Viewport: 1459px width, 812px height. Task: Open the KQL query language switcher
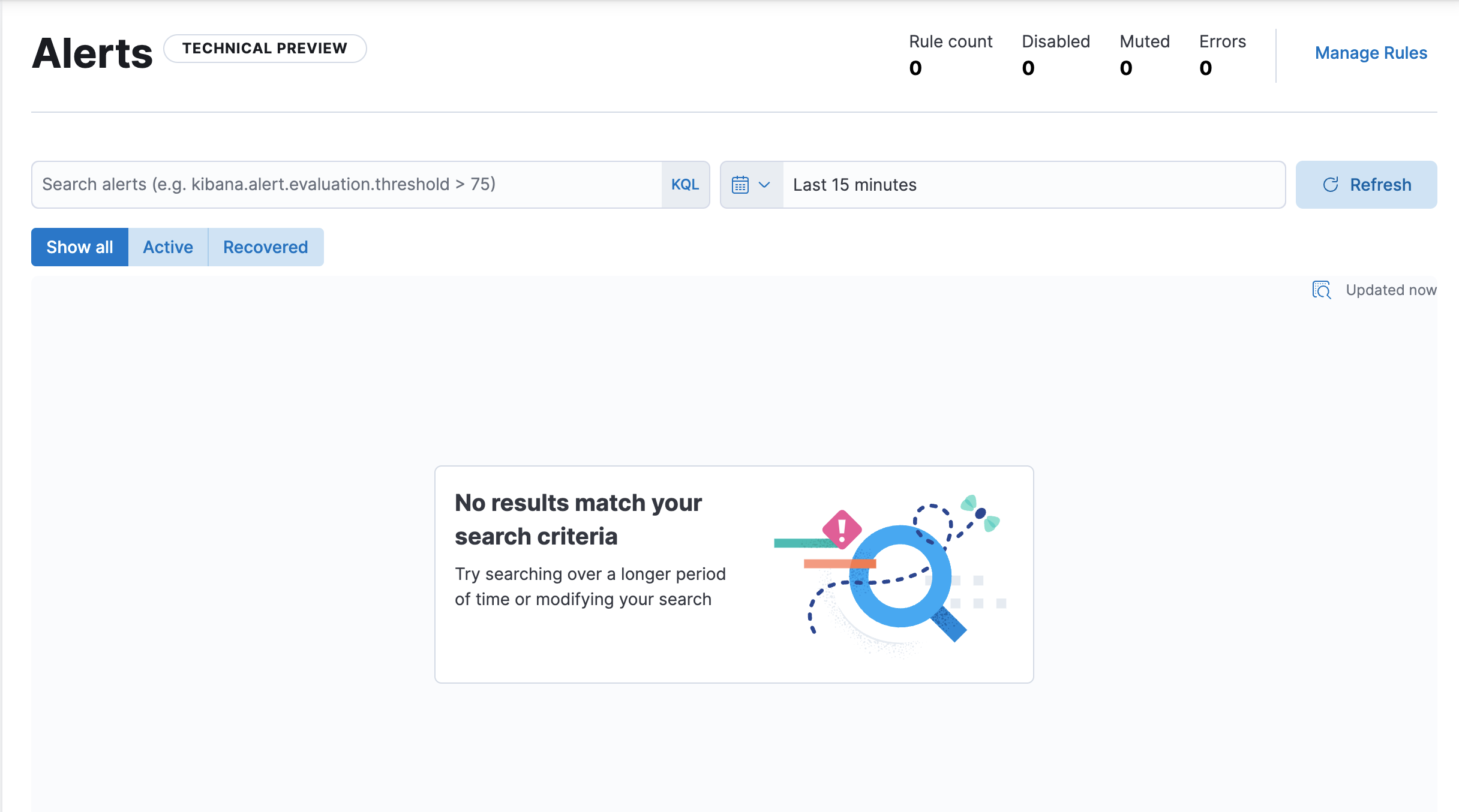pyautogui.click(x=685, y=185)
